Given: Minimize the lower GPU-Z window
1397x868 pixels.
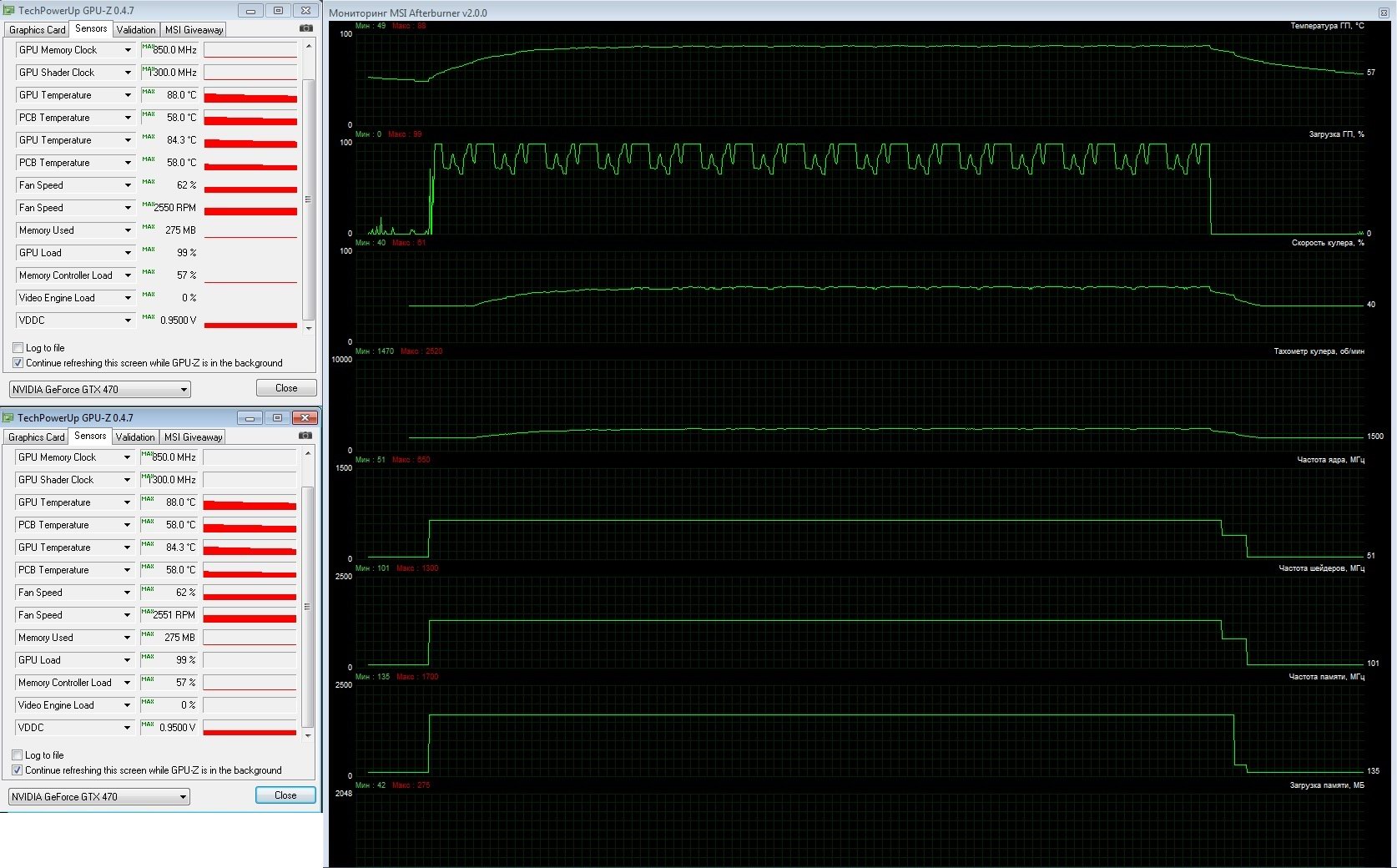Looking at the screenshot, I should tap(250, 418).
